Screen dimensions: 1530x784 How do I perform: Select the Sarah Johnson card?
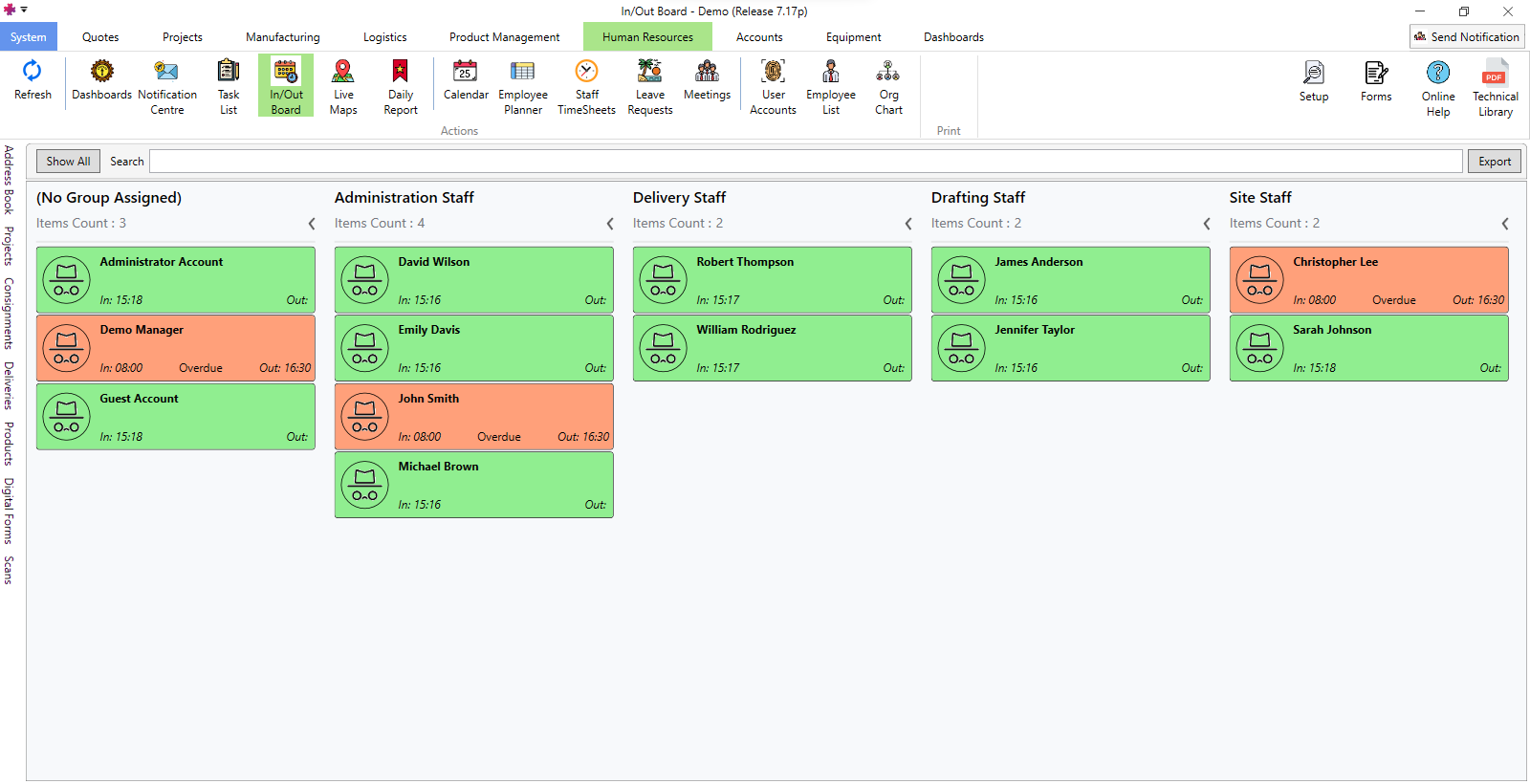coord(1369,348)
